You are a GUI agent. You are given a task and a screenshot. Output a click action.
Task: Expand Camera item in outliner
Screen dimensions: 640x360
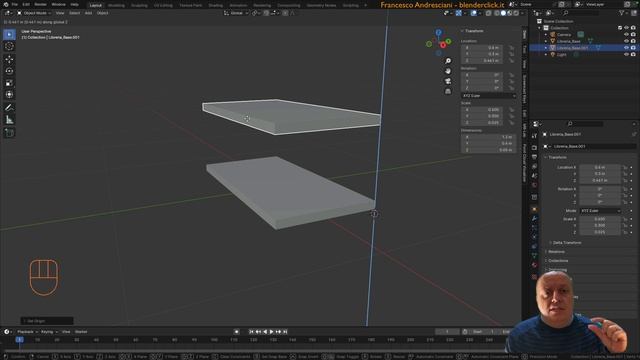(546, 34)
